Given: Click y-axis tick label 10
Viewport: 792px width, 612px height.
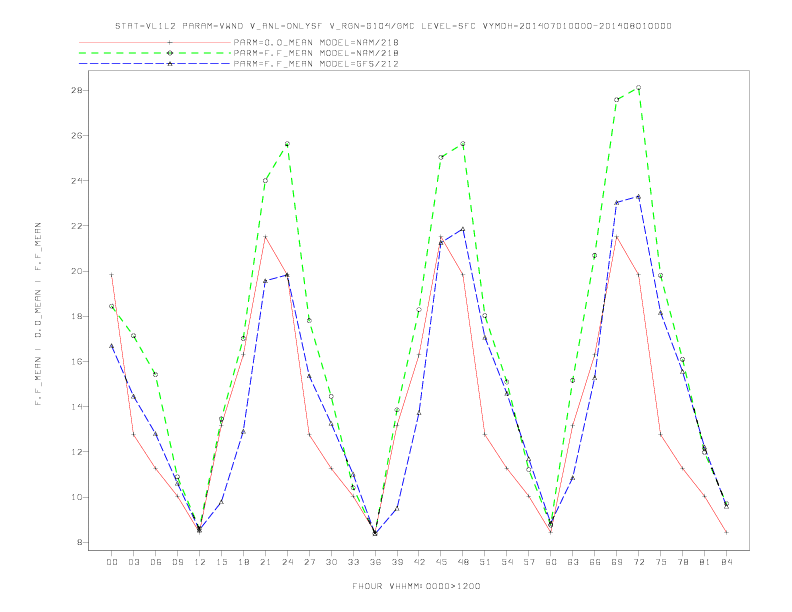Looking at the screenshot, I should point(77,497).
